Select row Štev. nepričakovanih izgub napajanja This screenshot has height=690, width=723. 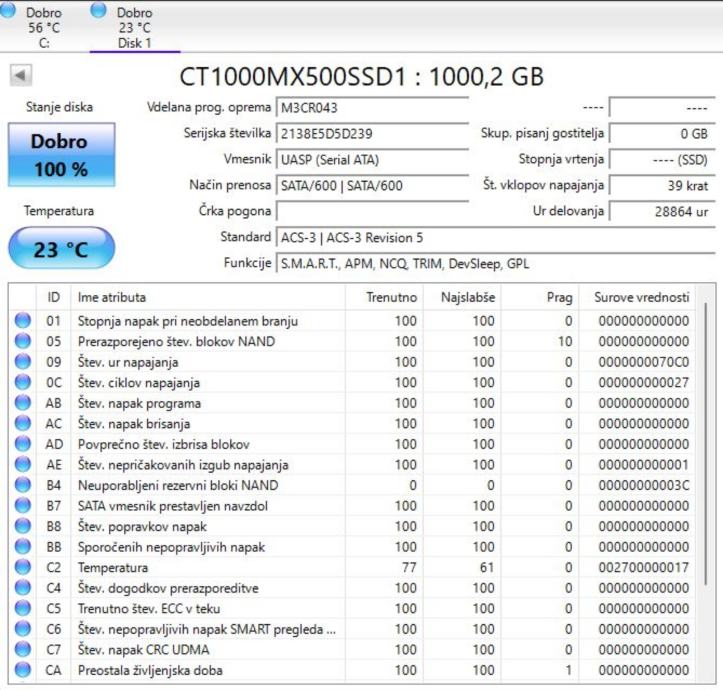click(x=352, y=464)
